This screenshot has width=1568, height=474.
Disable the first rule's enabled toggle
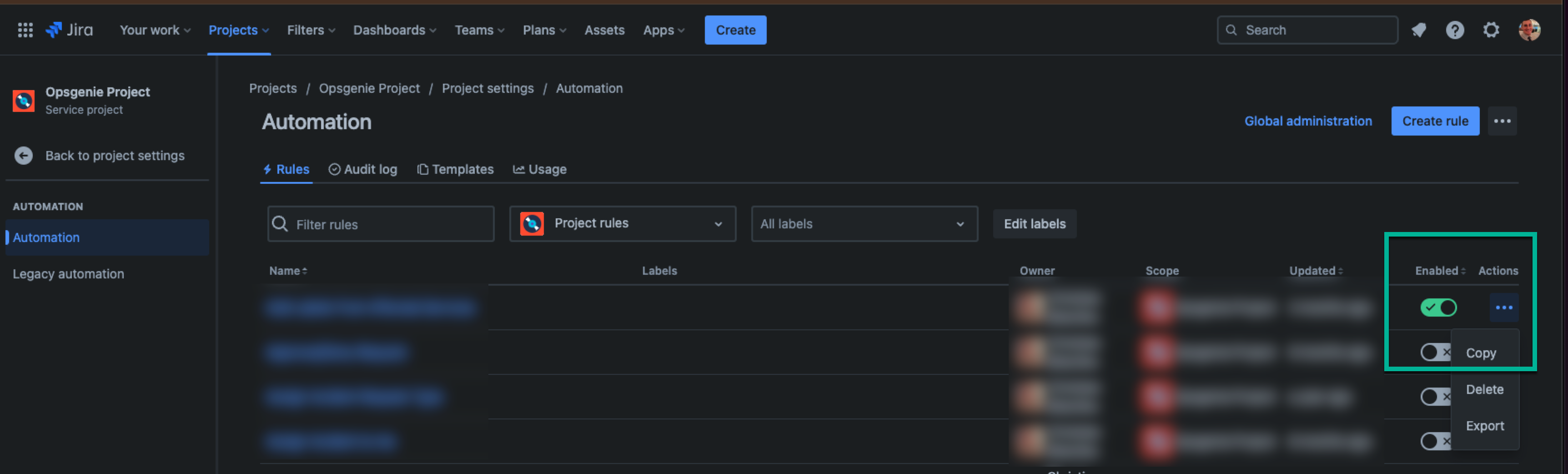1438,308
